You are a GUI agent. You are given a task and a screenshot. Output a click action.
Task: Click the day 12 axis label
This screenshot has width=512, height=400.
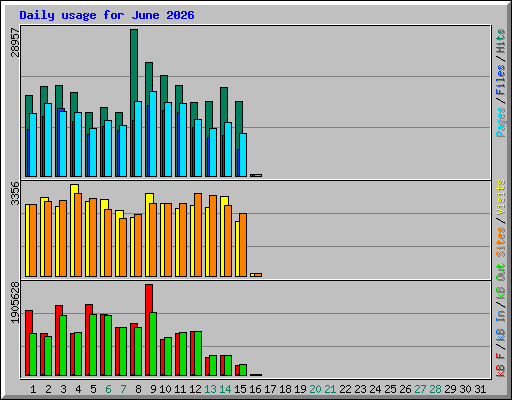tap(195, 389)
